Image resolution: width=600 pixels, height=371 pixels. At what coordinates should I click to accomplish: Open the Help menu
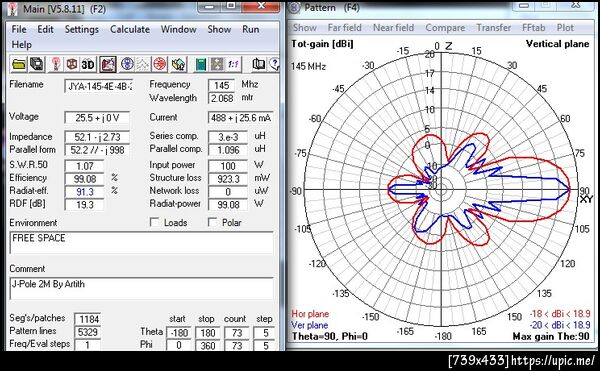[21, 45]
